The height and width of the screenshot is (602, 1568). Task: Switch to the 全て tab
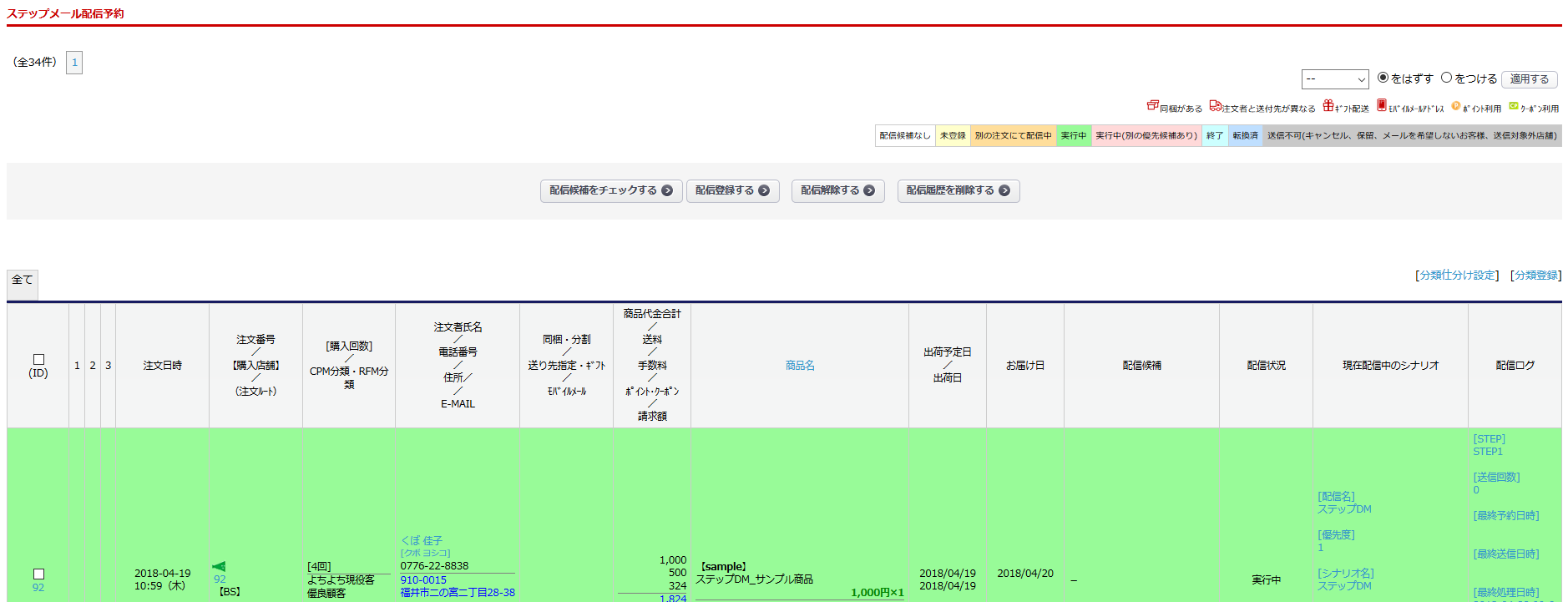23,281
